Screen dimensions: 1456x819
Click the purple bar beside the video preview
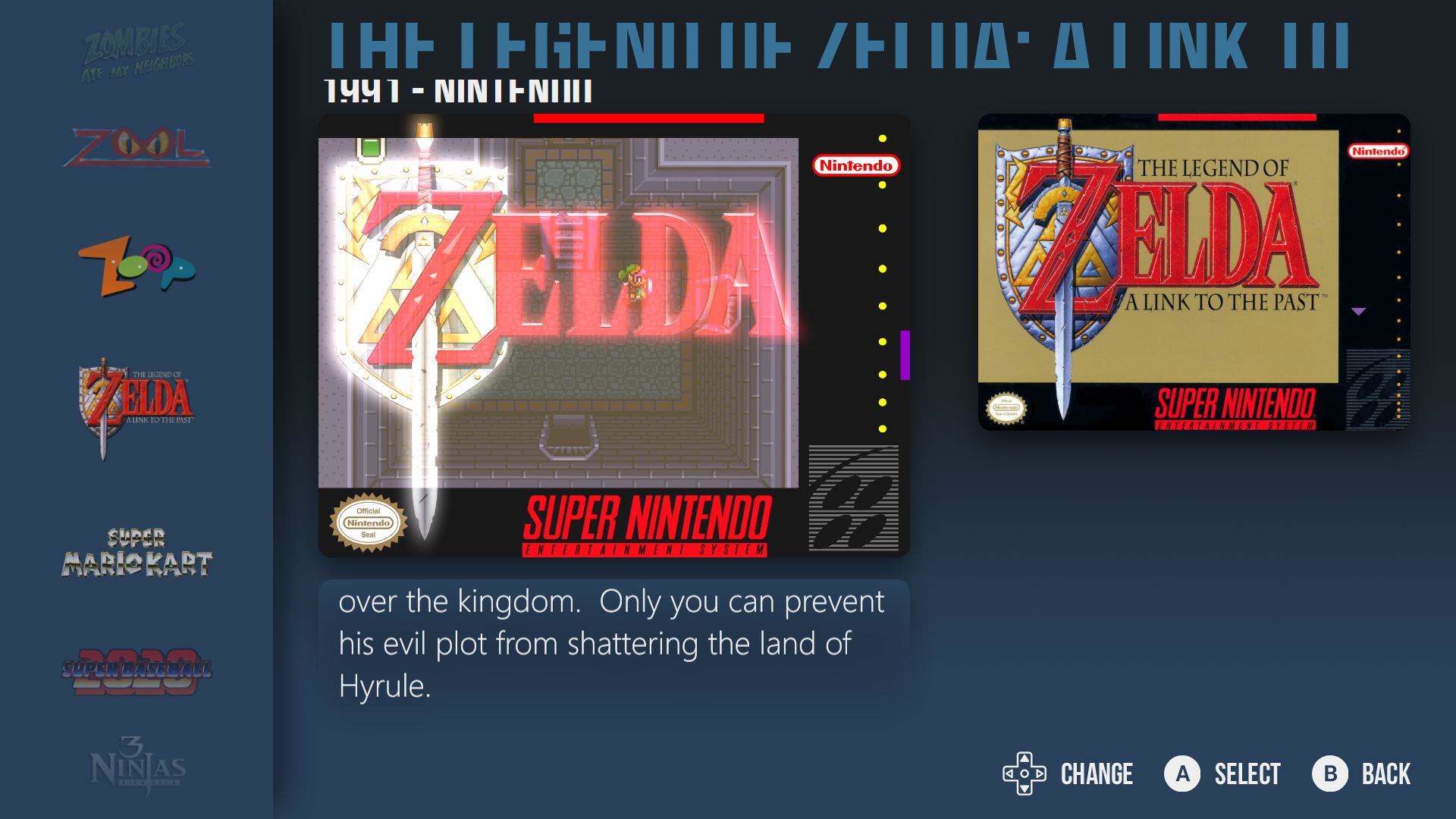coord(905,355)
